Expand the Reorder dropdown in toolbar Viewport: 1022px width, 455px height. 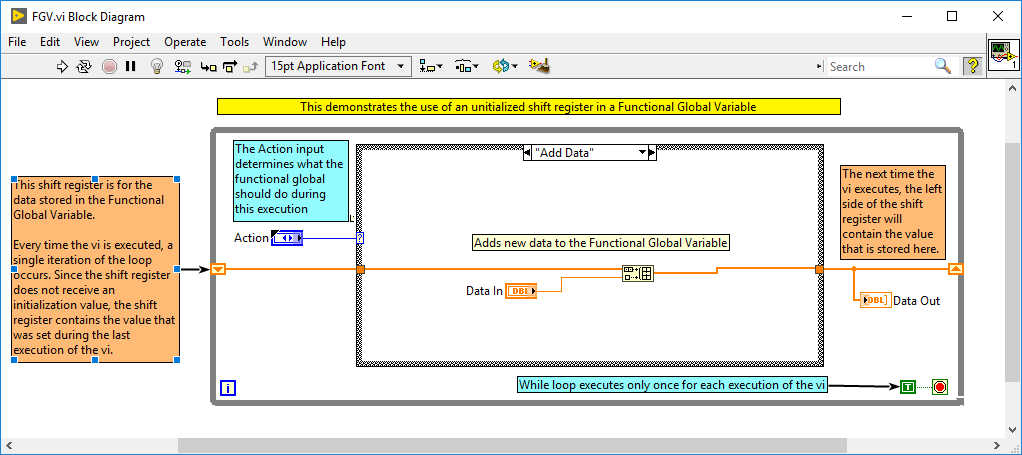coord(504,67)
